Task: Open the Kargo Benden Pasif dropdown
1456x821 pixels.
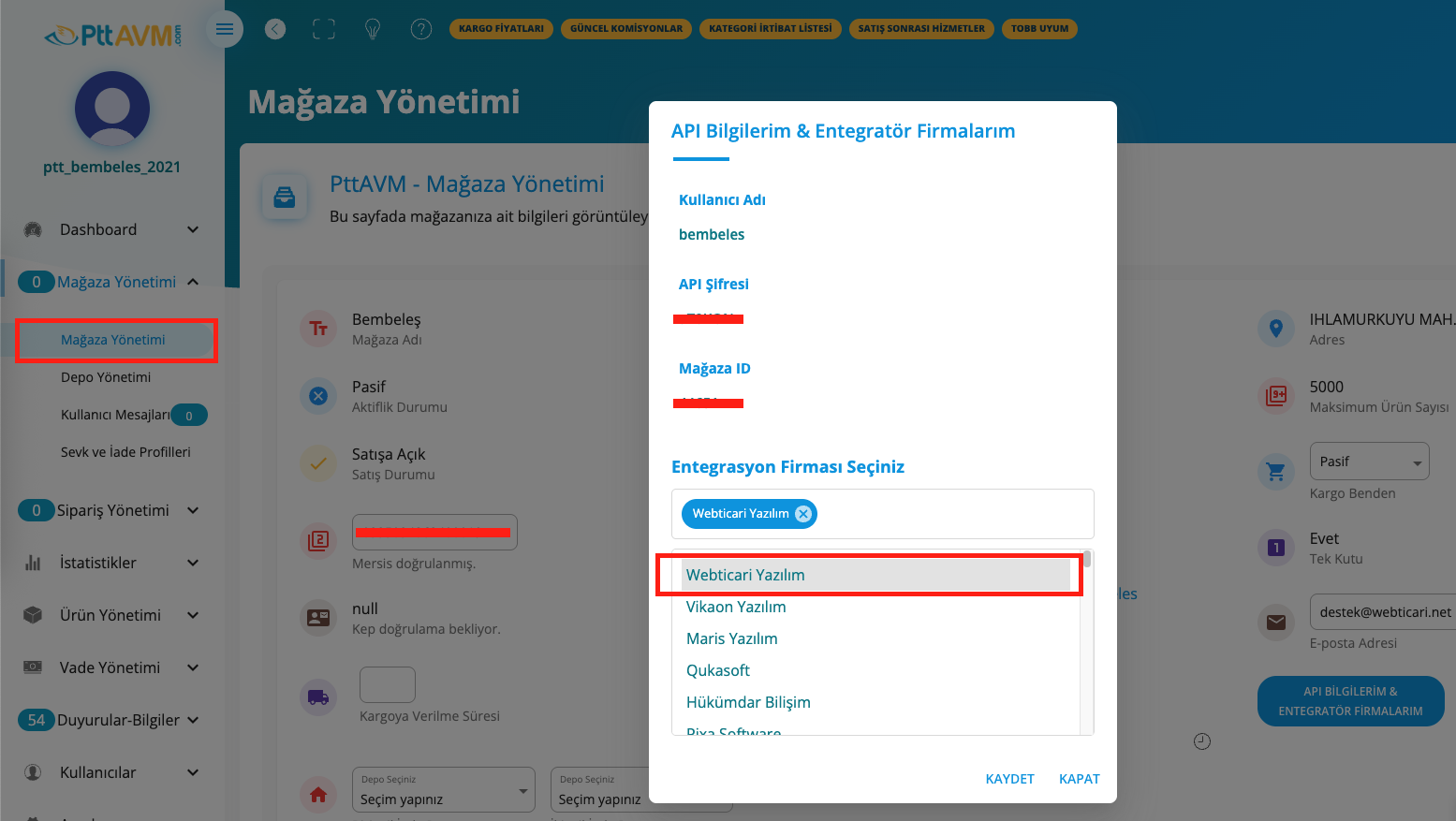Action: (1369, 462)
